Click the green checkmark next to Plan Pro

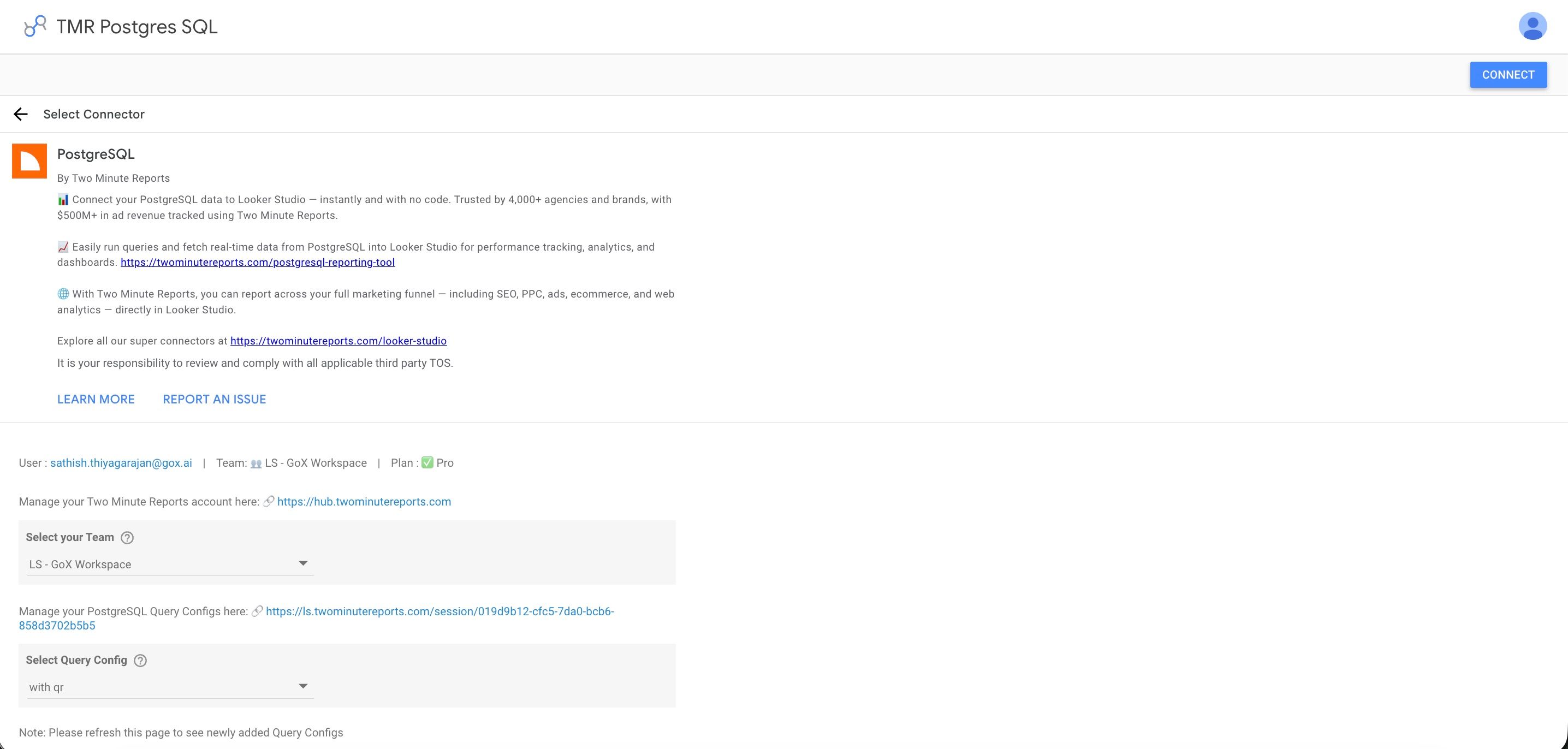click(x=428, y=462)
